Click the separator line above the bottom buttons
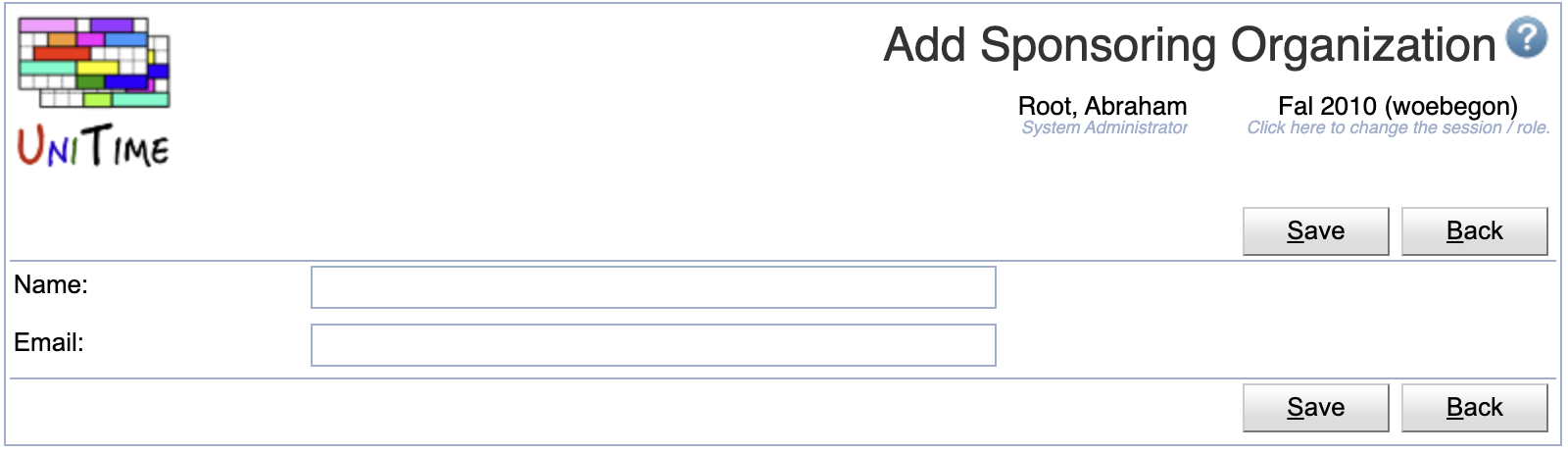The image size is (1568, 453). point(783,378)
